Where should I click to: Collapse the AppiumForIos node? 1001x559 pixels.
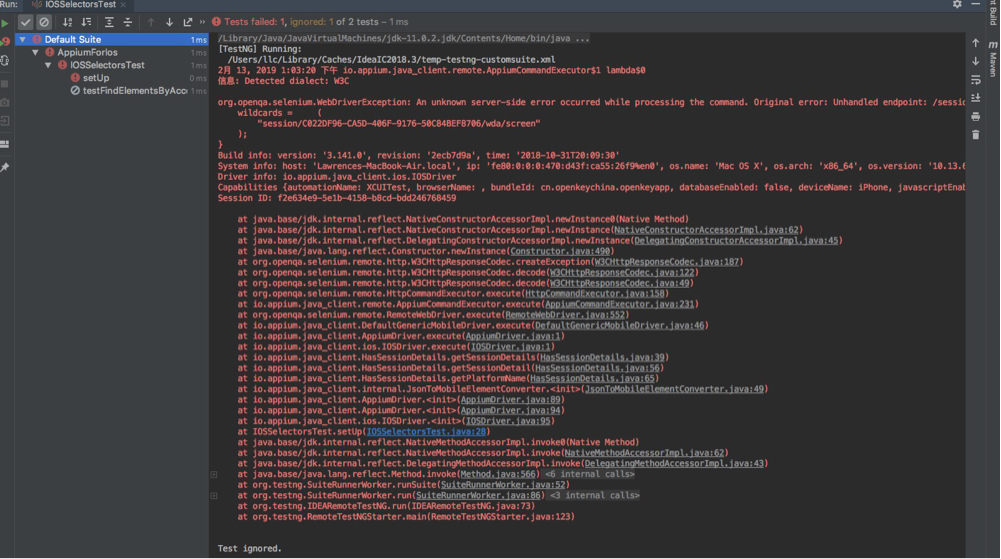[35, 52]
